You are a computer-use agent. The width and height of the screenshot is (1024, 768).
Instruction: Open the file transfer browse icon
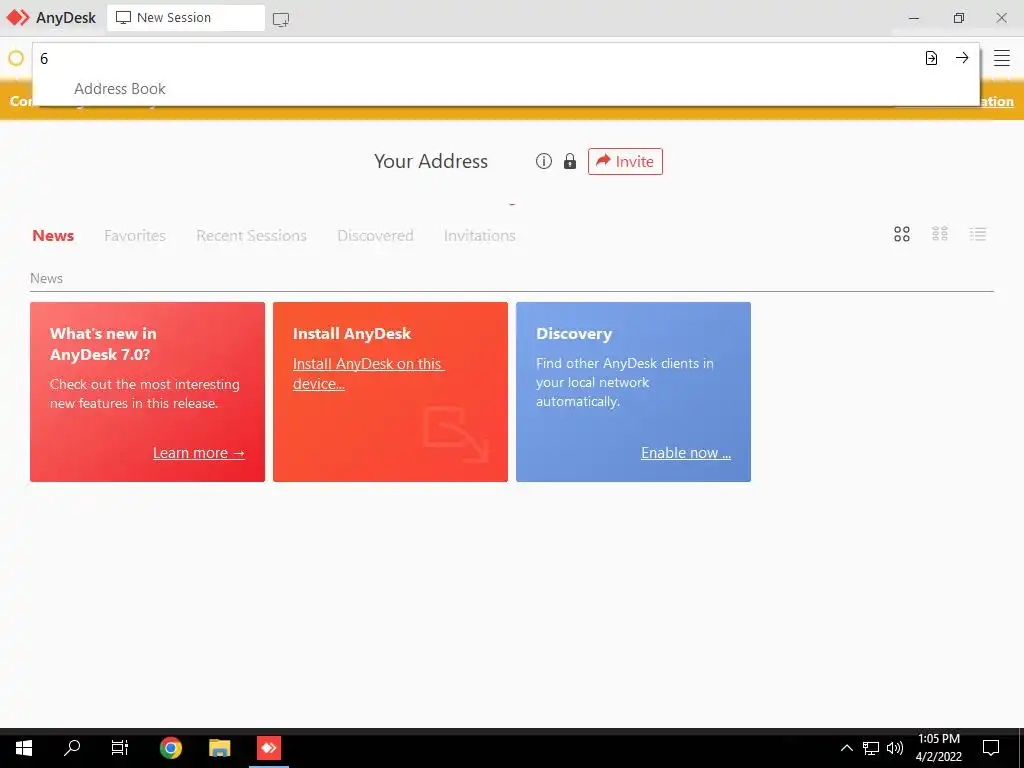point(931,58)
